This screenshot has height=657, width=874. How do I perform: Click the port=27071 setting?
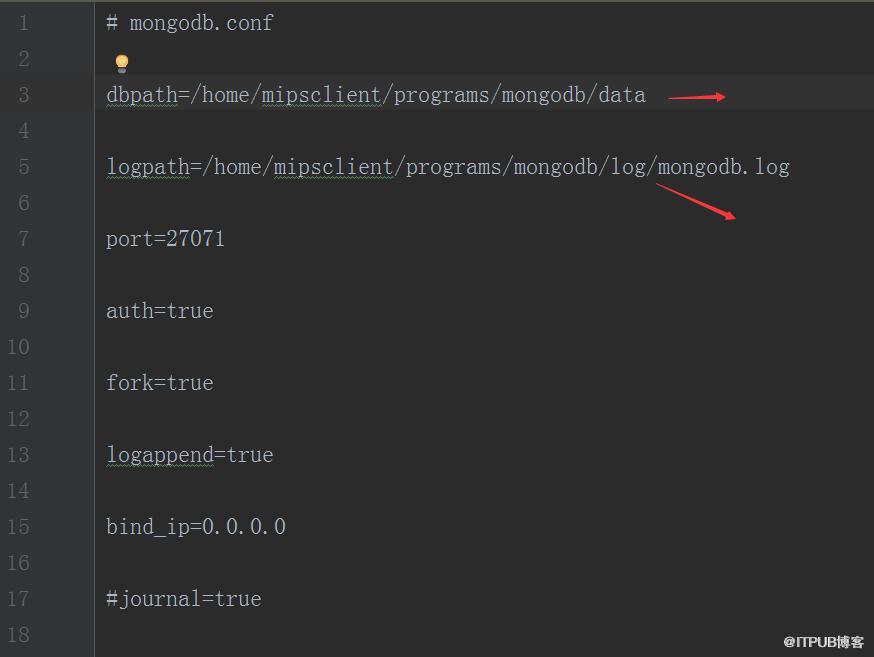165,239
